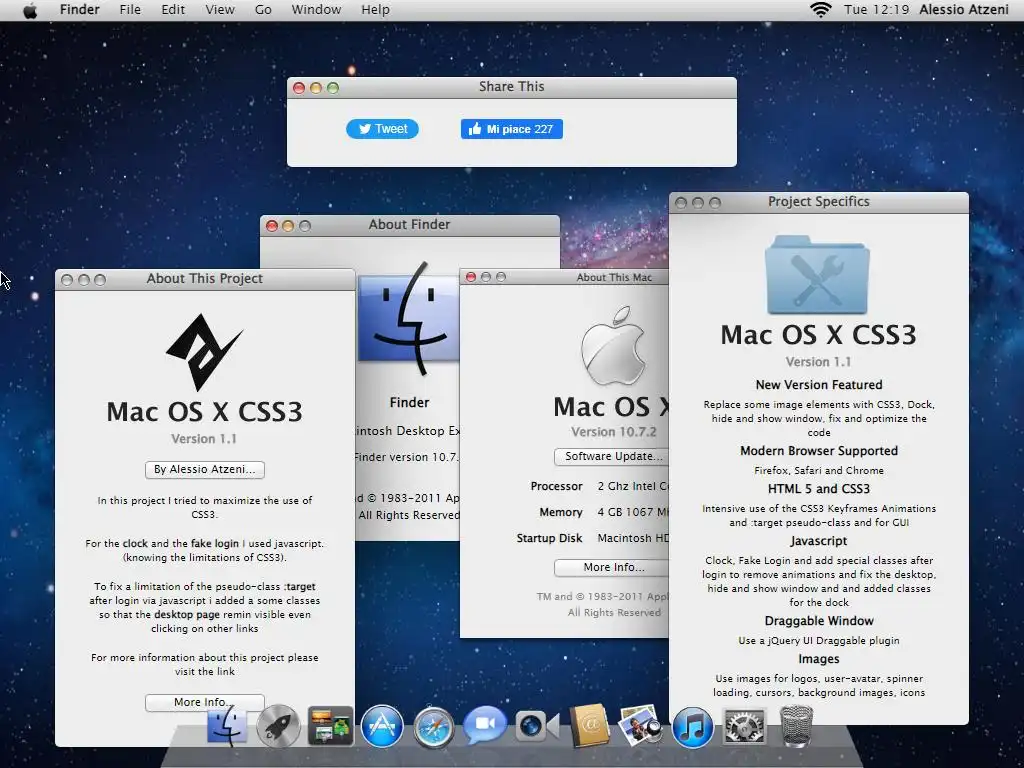This screenshot has height=768, width=1024.
Task: Minimize the About Finder window
Action: point(288,226)
